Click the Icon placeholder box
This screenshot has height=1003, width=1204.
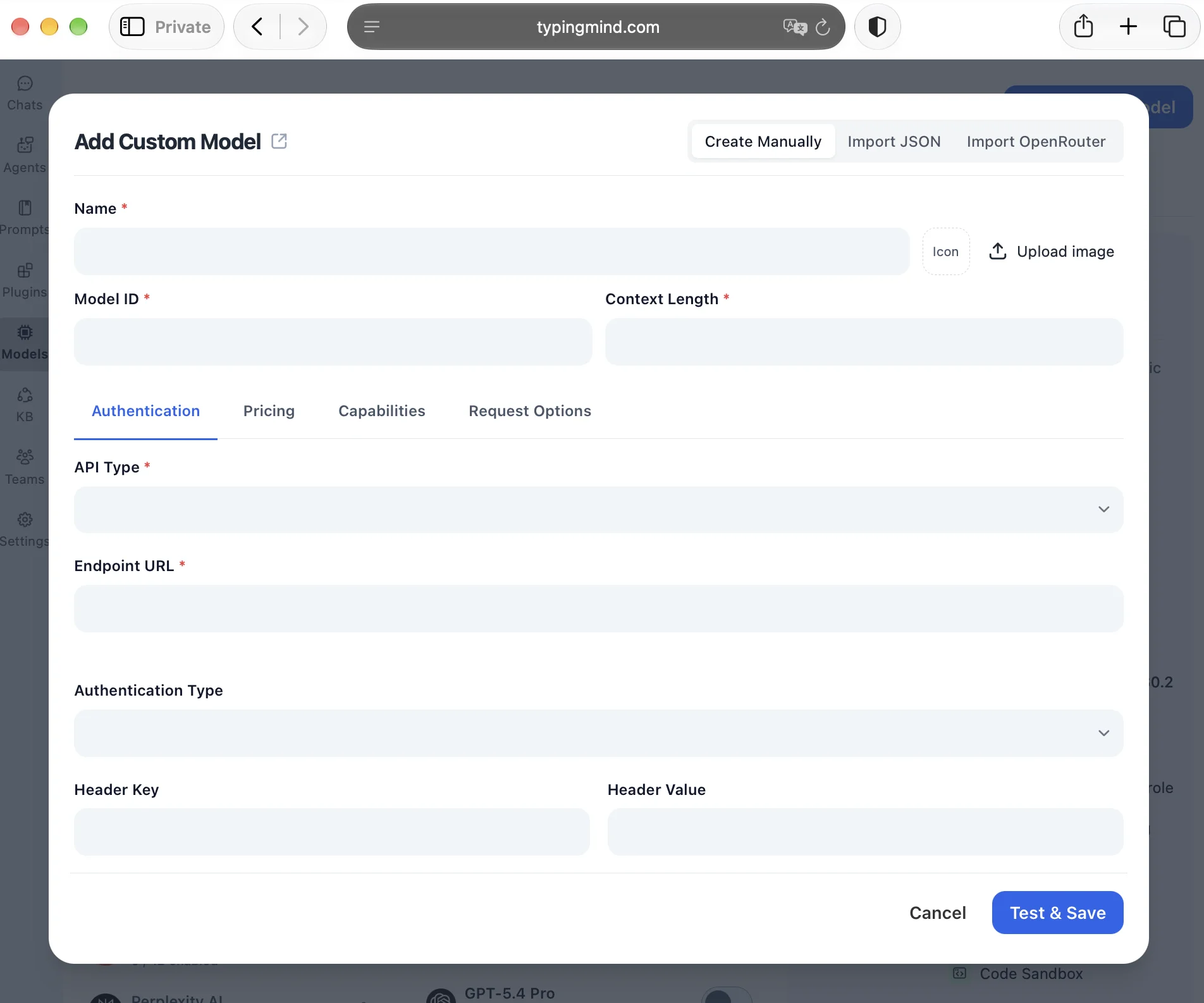tap(945, 252)
